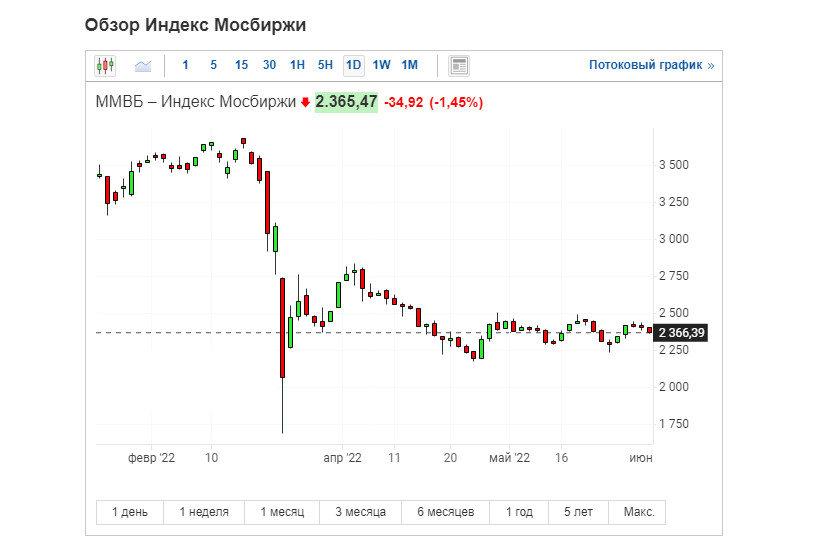Choose the 1 год range tab
Viewport: 833px width, 548px height.
519,512
